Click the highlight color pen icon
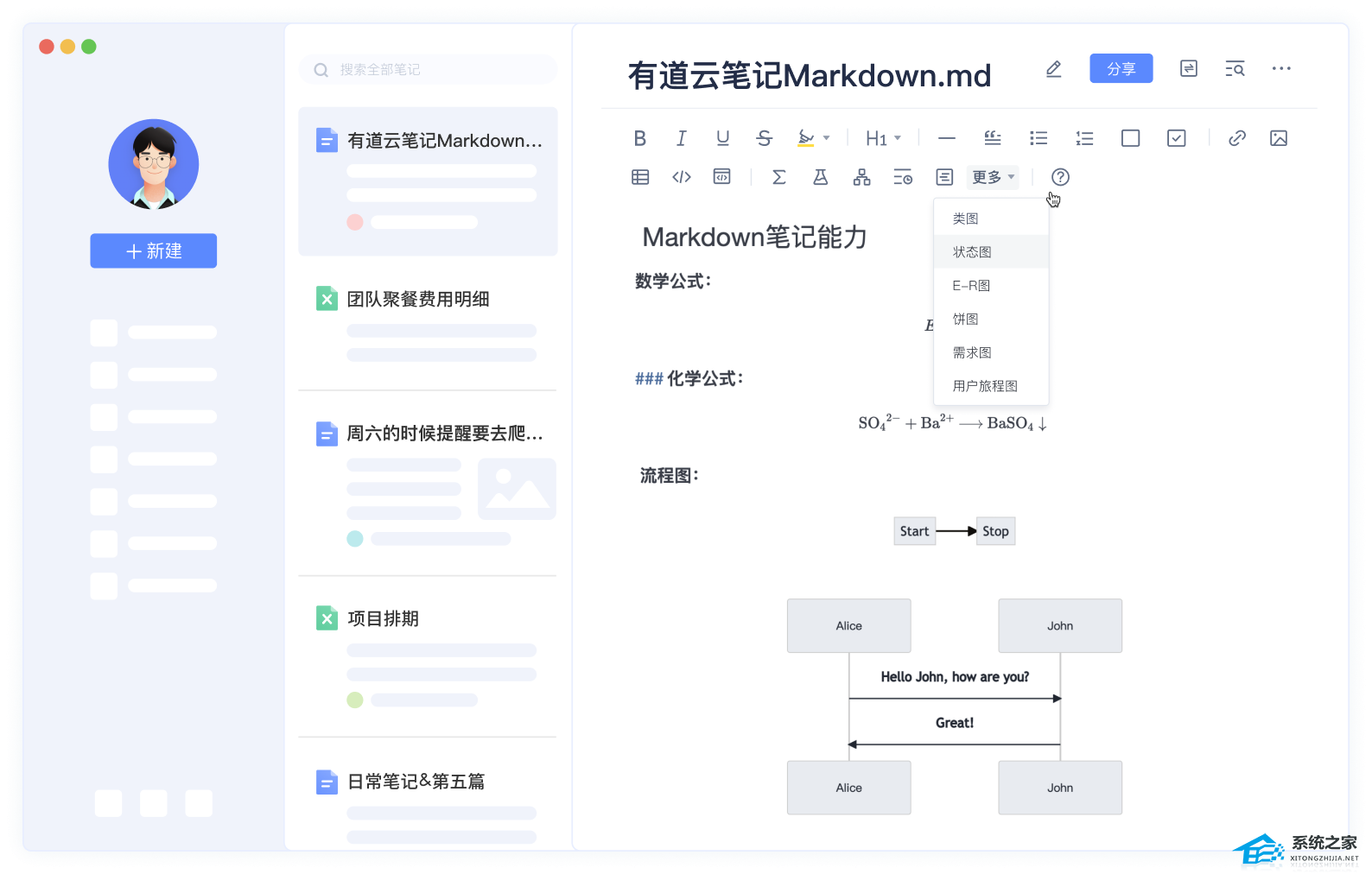Image resolution: width=1372 pixels, height=874 pixels. pos(805,138)
